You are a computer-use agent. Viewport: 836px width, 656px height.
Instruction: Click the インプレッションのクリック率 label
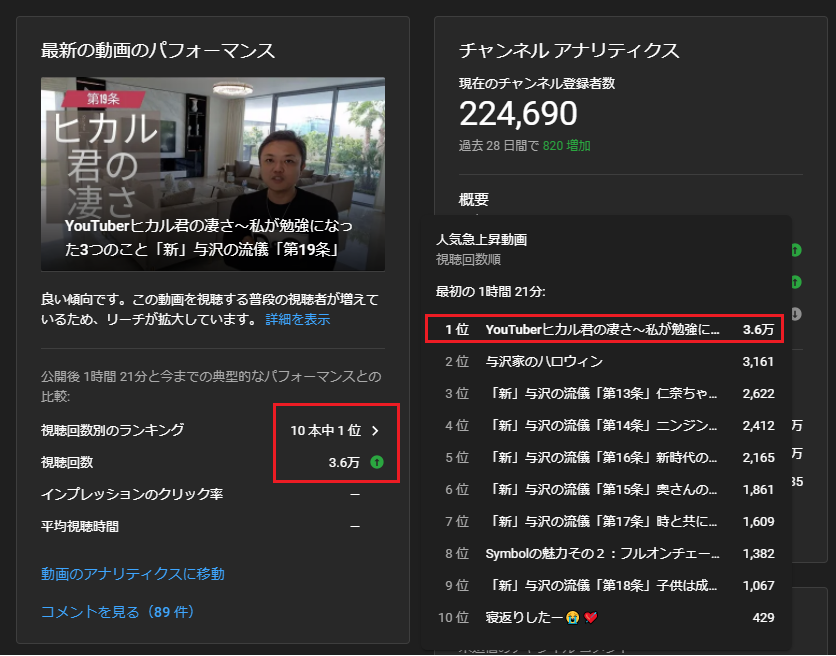pyautogui.click(x=132, y=494)
